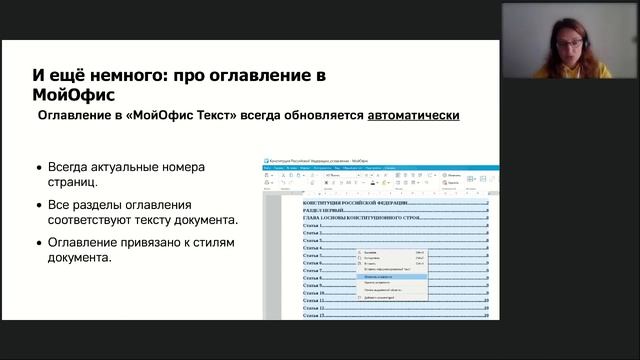Click the Bold button in MyOffice toolbar
The width and height of the screenshot is (640, 360).
(x=327, y=182)
